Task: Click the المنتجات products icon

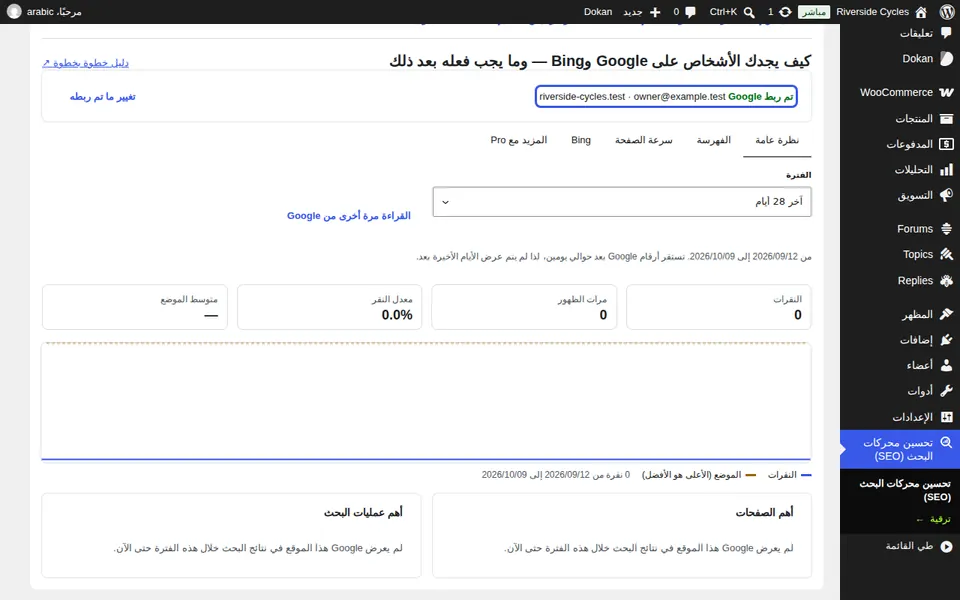Action: [947, 118]
